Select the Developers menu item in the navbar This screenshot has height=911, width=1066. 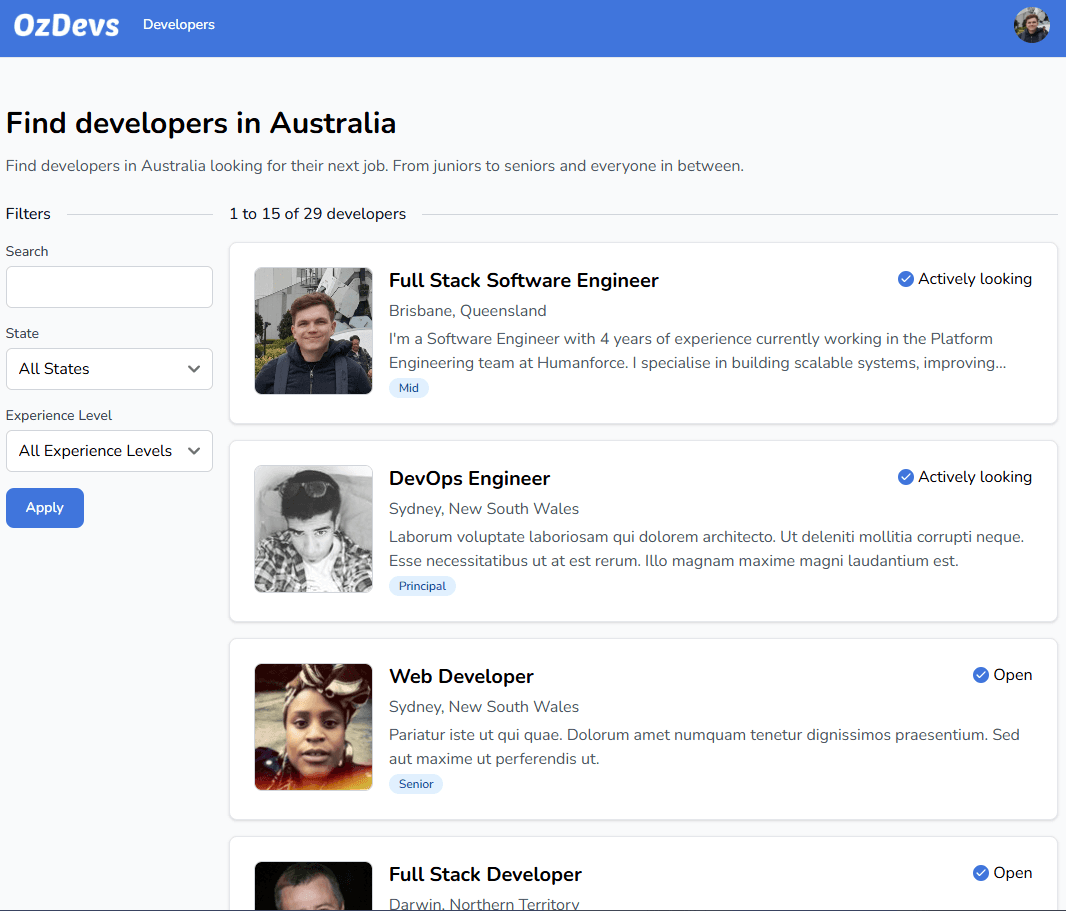pyautogui.click(x=179, y=25)
